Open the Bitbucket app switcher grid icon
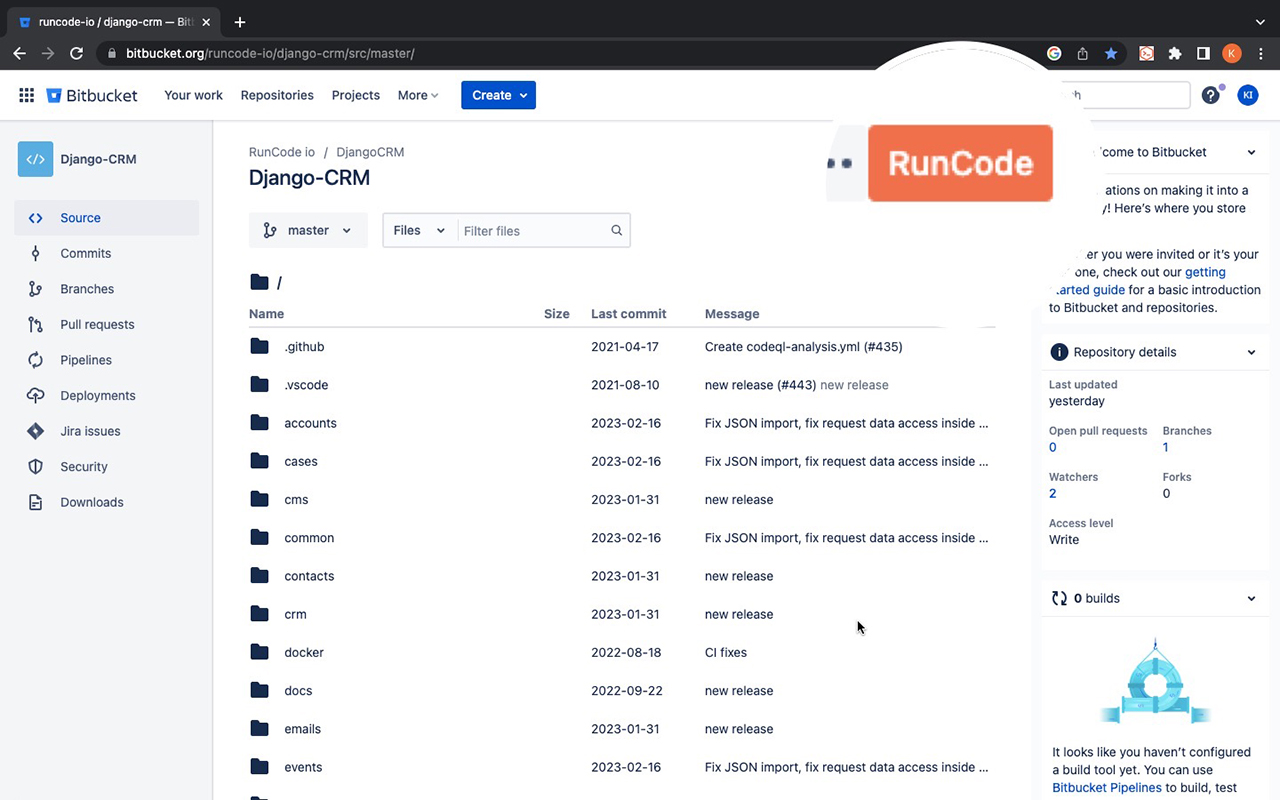Image resolution: width=1280 pixels, height=800 pixels. coord(27,95)
